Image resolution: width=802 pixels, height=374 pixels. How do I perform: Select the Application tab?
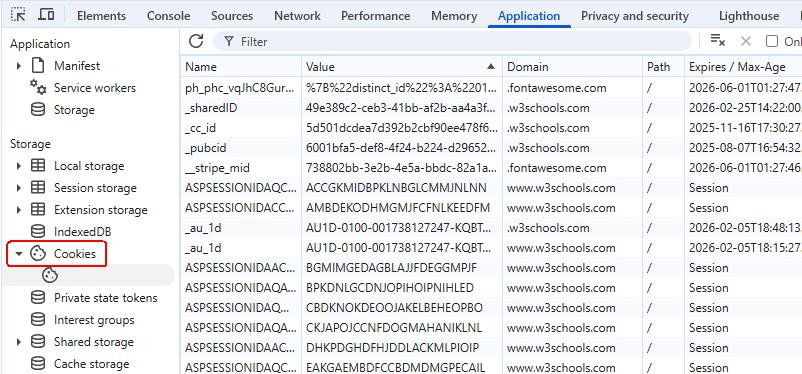[x=529, y=16]
